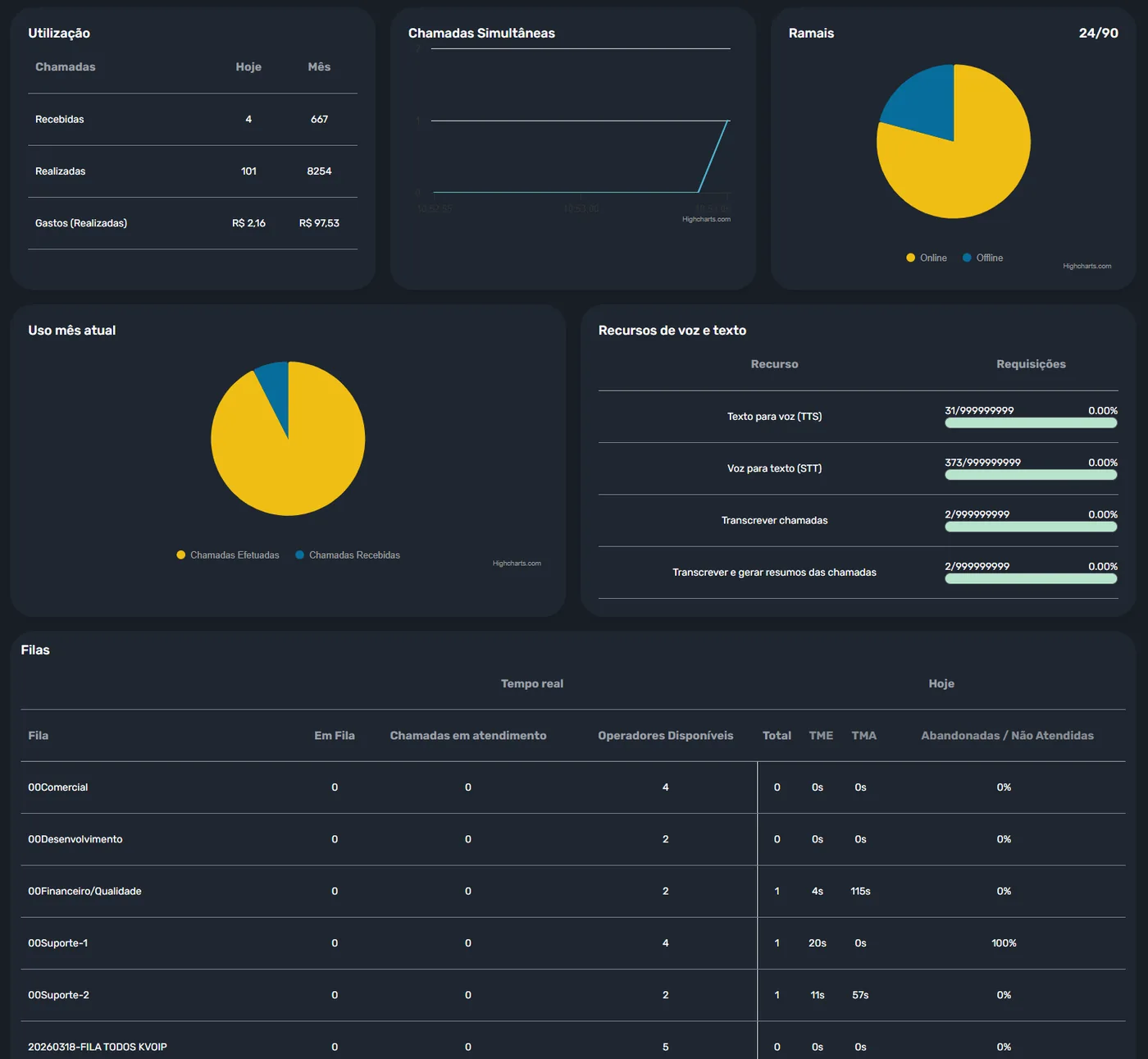Toggle the Chamadas Efetuadas legend item

[228, 555]
